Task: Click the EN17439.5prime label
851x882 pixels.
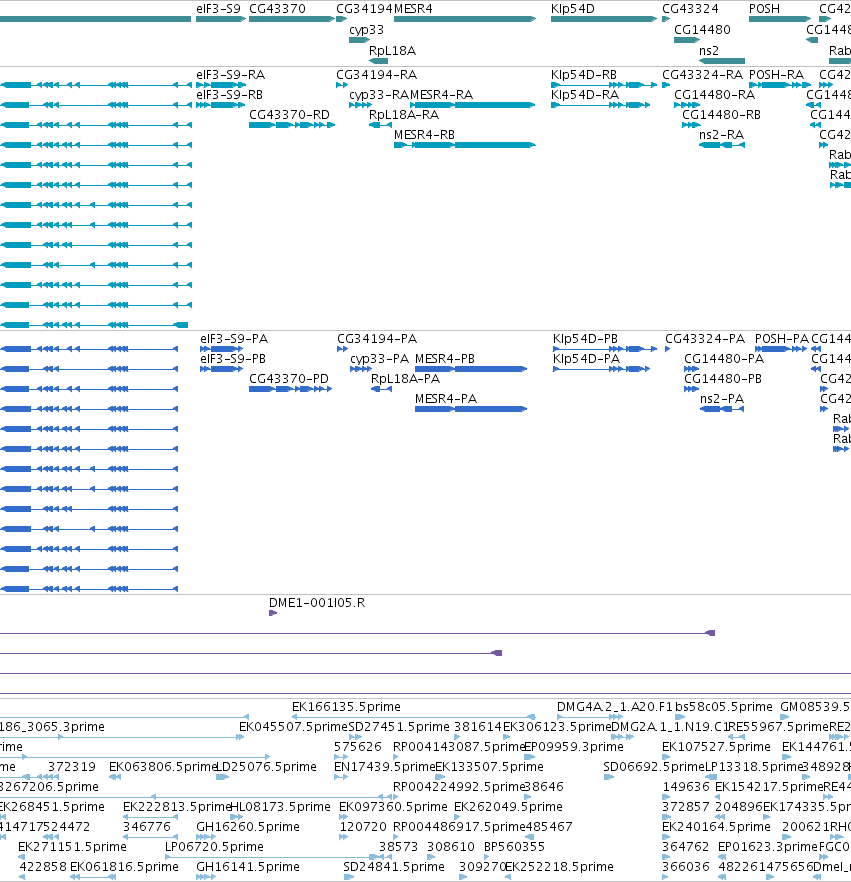Action: pyautogui.click(x=385, y=767)
